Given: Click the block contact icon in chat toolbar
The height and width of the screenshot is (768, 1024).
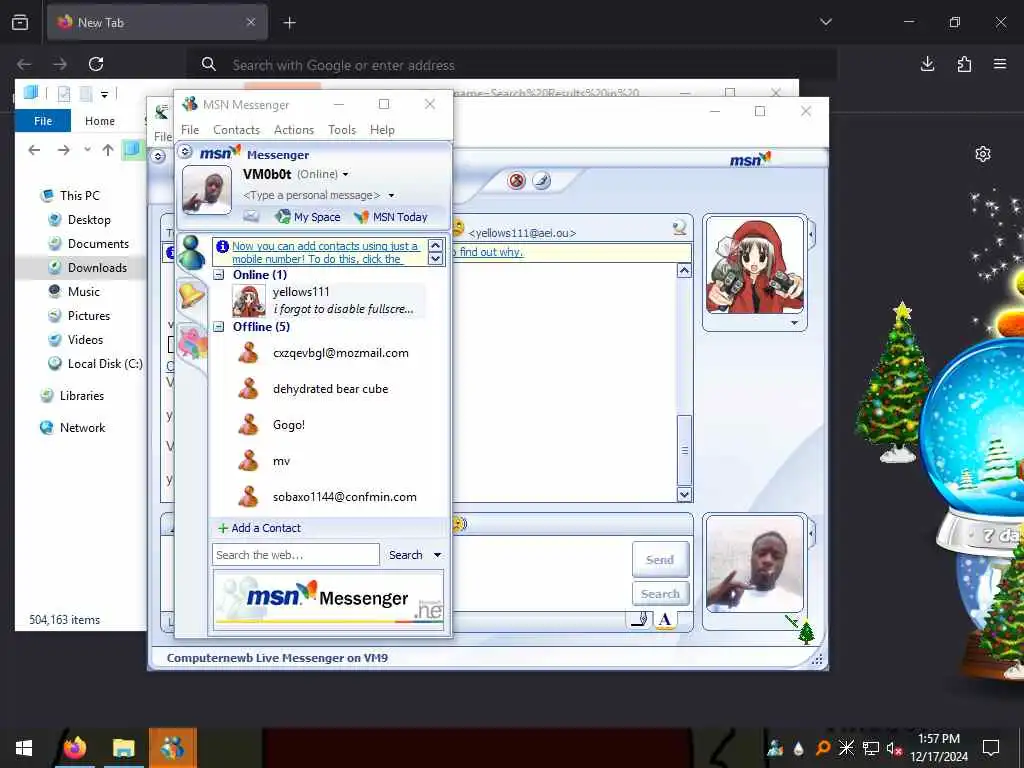Looking at the screenshot, I should click(516, 181).
